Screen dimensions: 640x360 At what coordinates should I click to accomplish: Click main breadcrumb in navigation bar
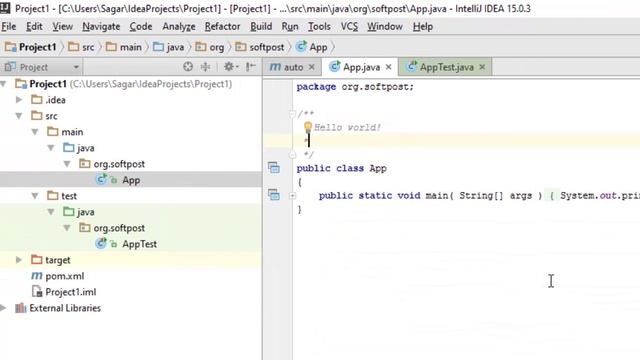[x=124, y=47]
